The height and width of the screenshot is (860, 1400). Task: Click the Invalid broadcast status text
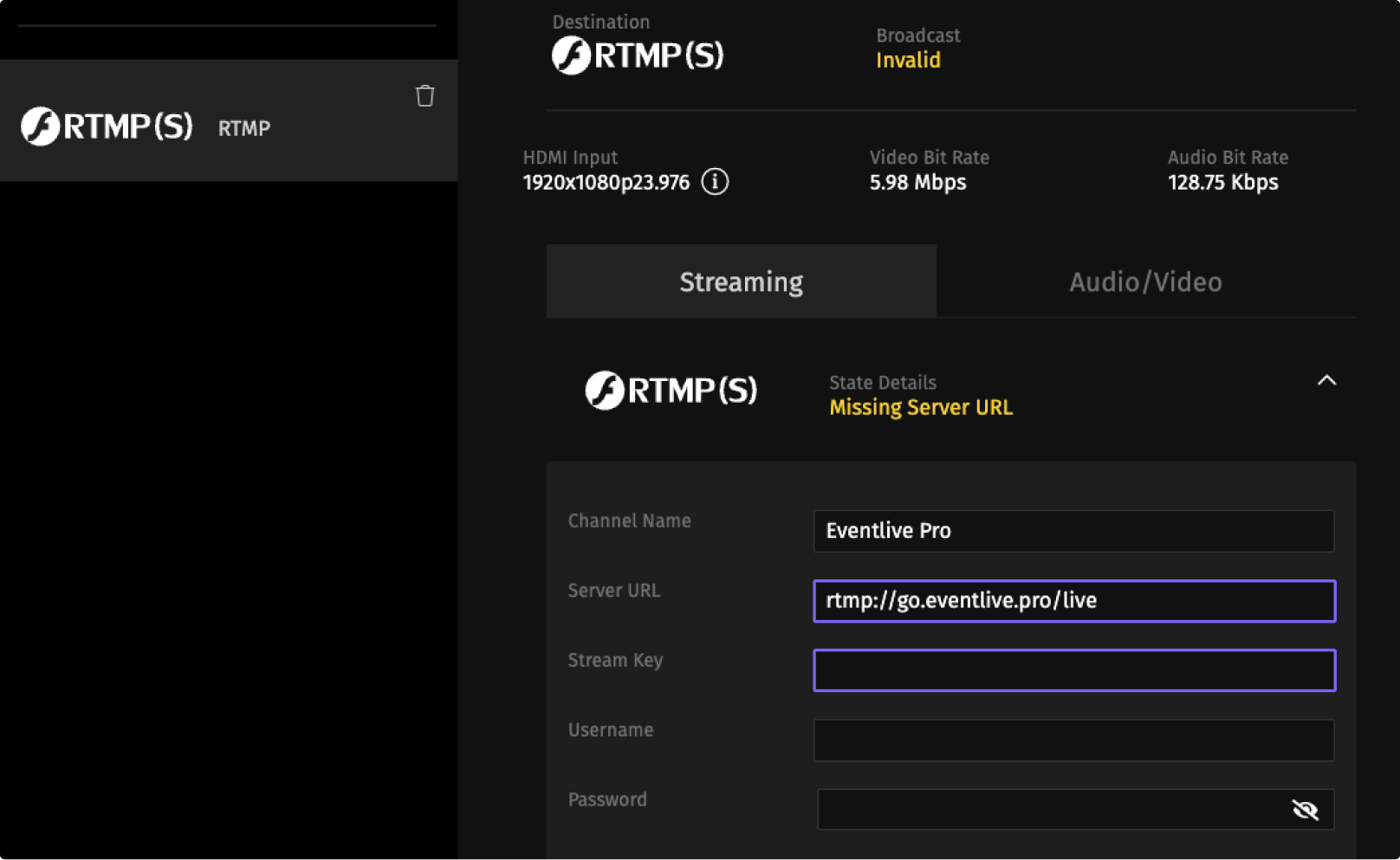[907, 61]
